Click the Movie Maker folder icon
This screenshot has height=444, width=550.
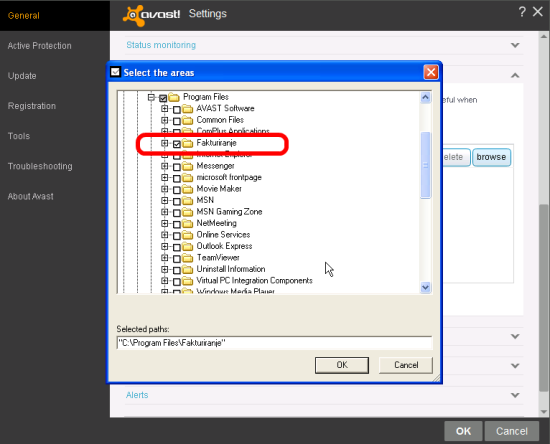(188, 189)
